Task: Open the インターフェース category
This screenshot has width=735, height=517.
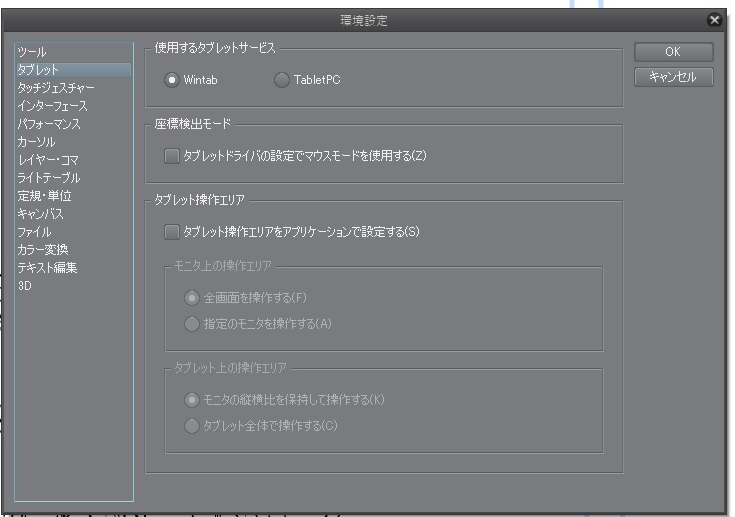Action: [x=74, y=106]
